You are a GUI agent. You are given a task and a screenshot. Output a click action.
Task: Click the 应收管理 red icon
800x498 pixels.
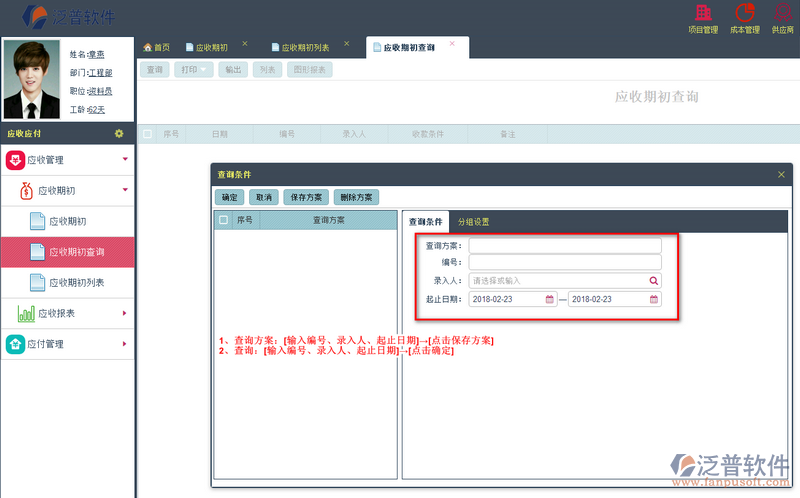[15, 160]
